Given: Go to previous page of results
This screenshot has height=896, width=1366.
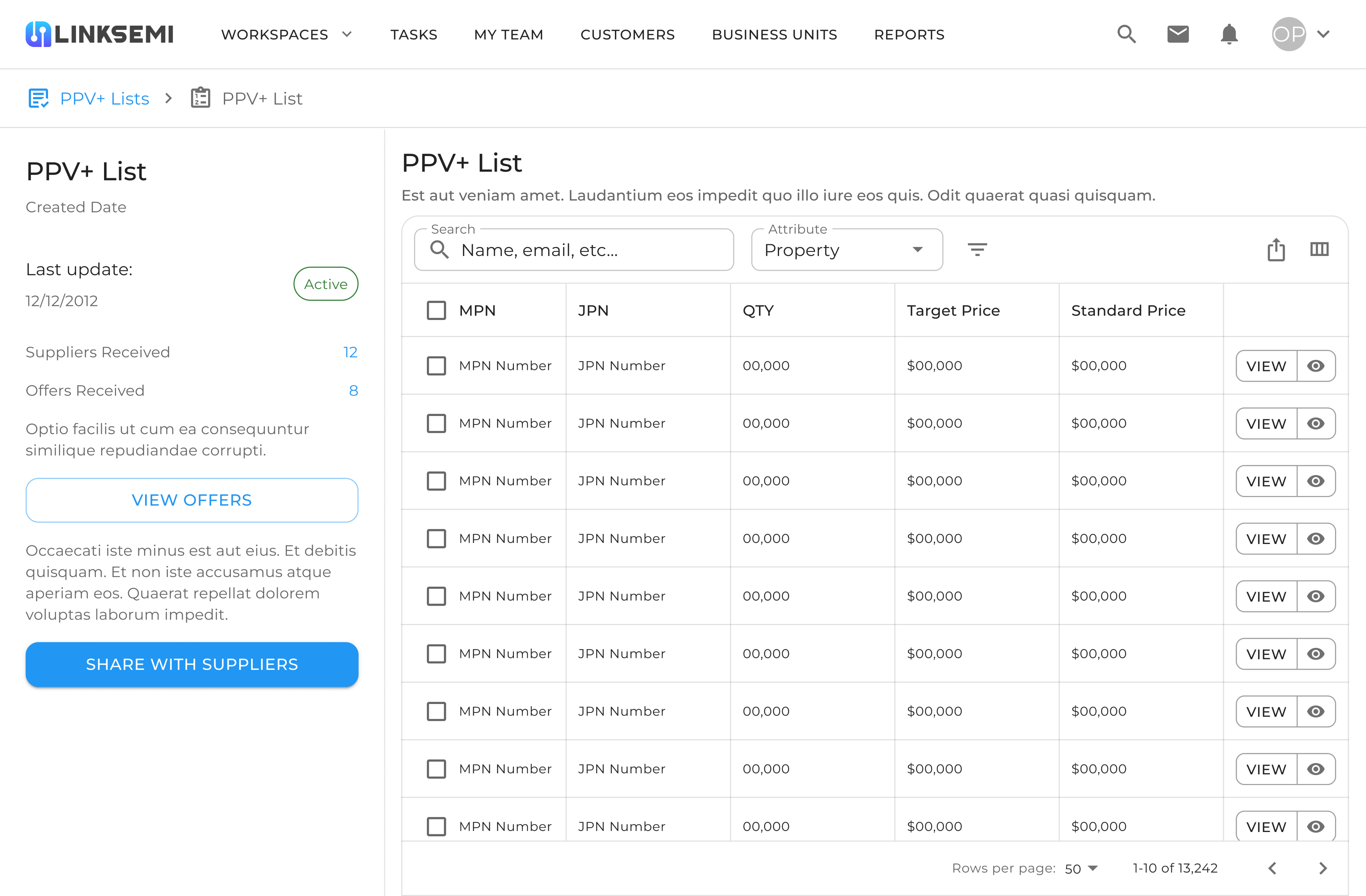Looking at the screenshot, I should [1272, 868].
